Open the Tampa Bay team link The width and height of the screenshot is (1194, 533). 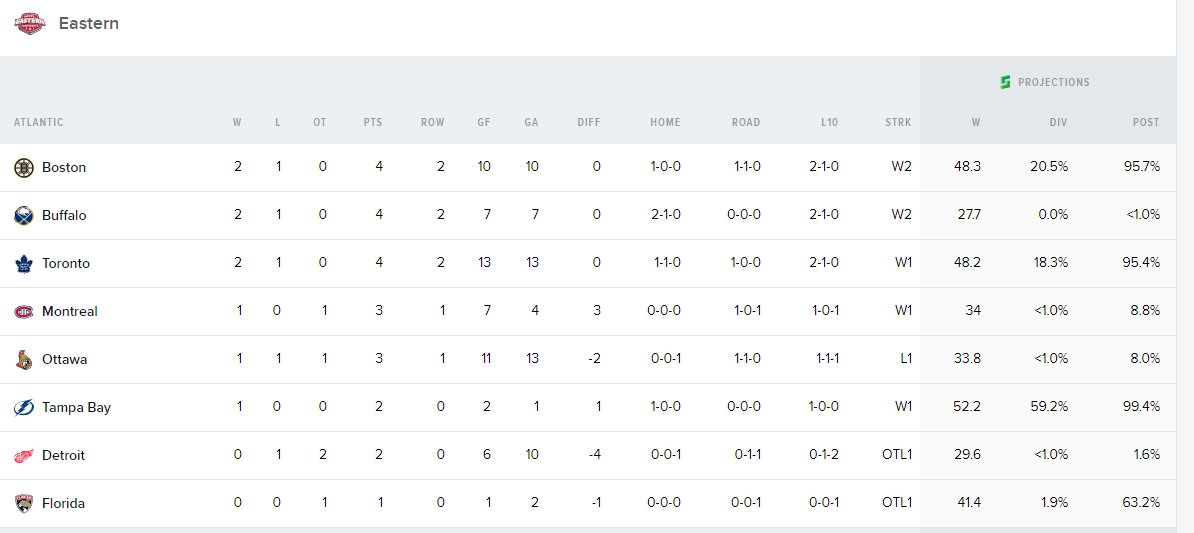[76, 407]
